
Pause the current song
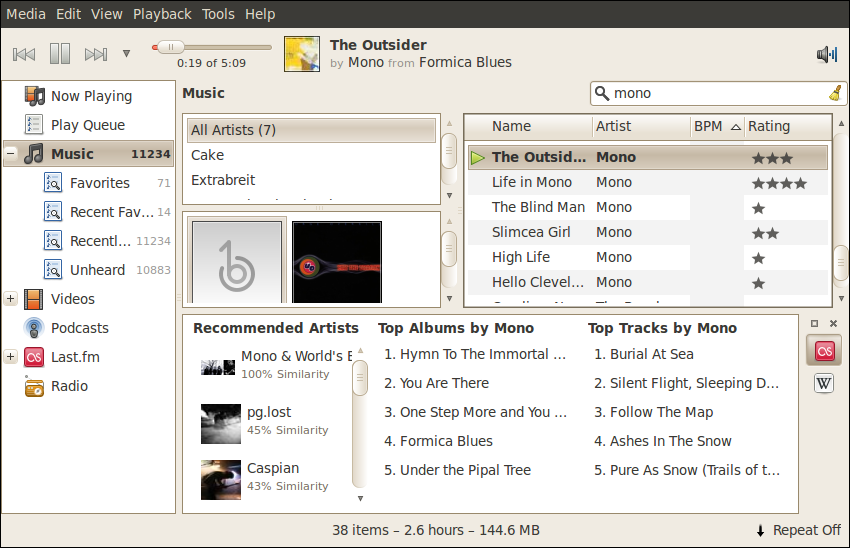tap(60, 54)
